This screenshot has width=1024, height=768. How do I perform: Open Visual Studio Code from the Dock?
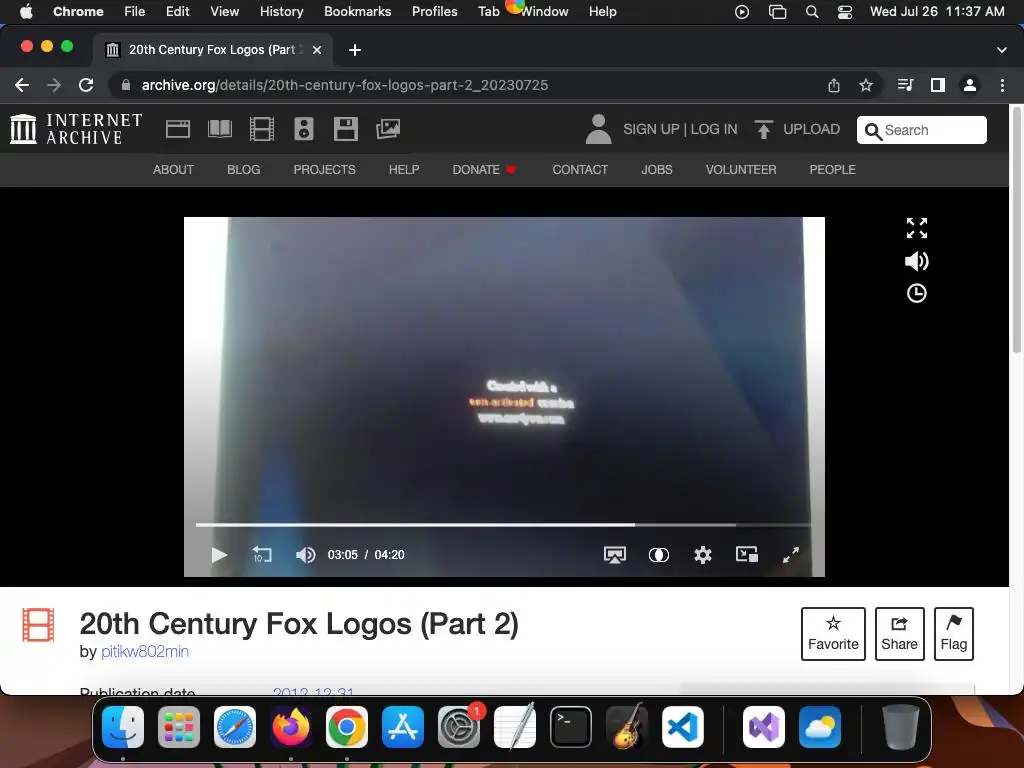[x=682, y=727]
